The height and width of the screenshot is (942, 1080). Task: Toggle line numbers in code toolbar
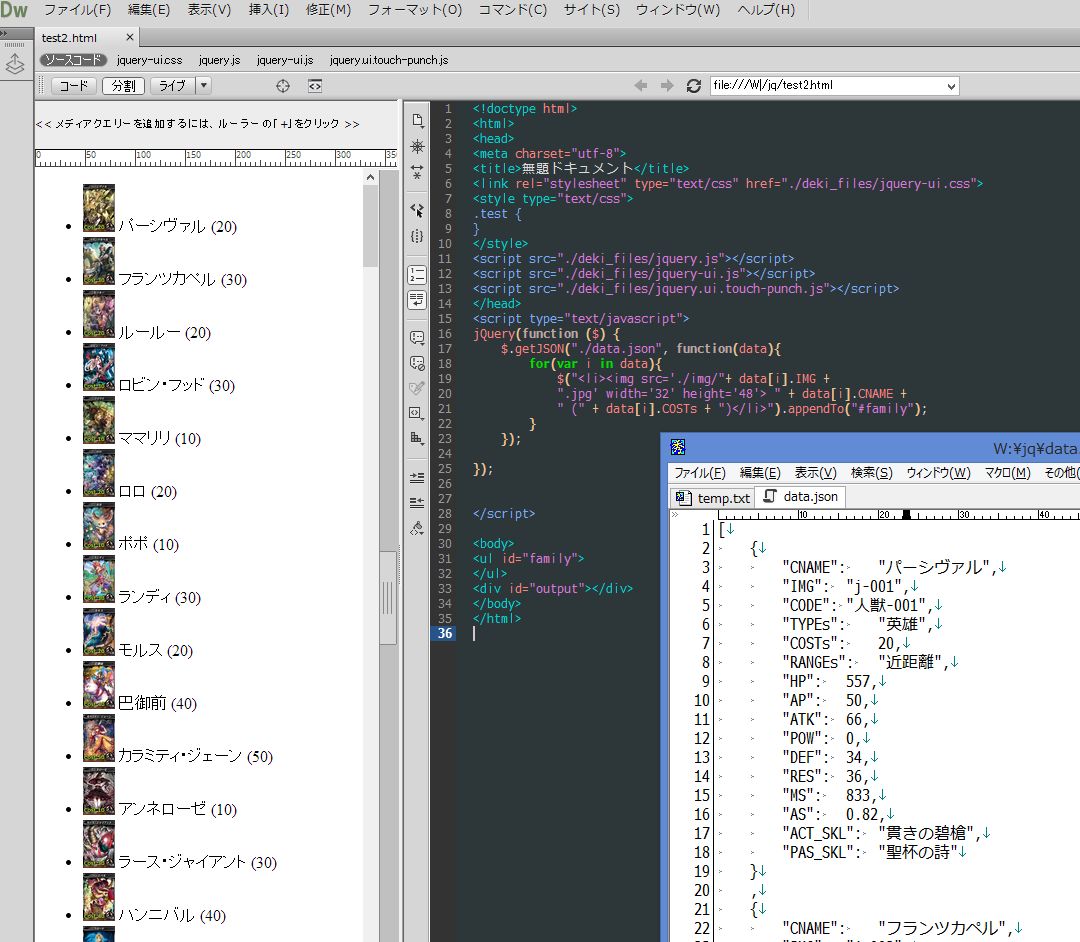(x=417, y=275)
